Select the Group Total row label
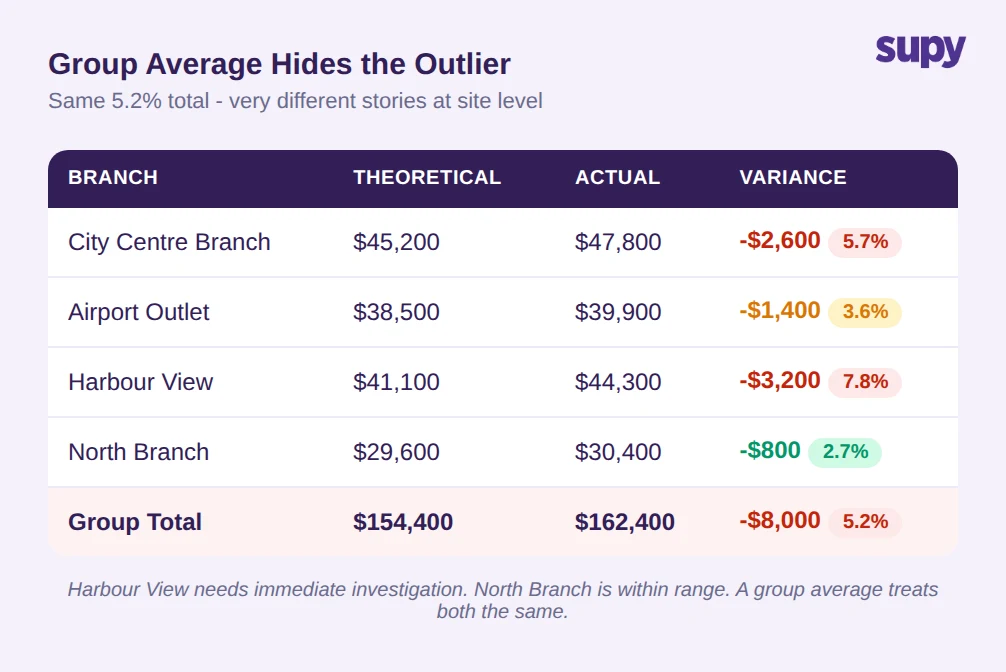The width and height of the screenshot is (1006, 672). click(135, 522)
